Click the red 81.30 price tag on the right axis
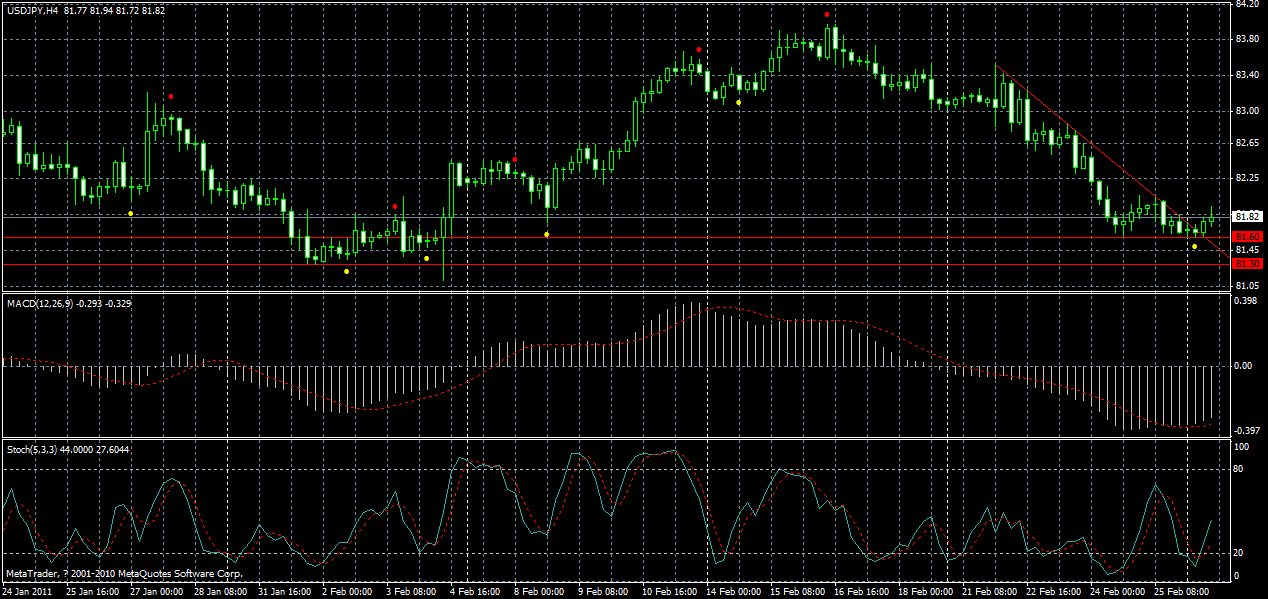Image resolution: width=1268 pixels, height=599 pixels. tap(1246, 264)
